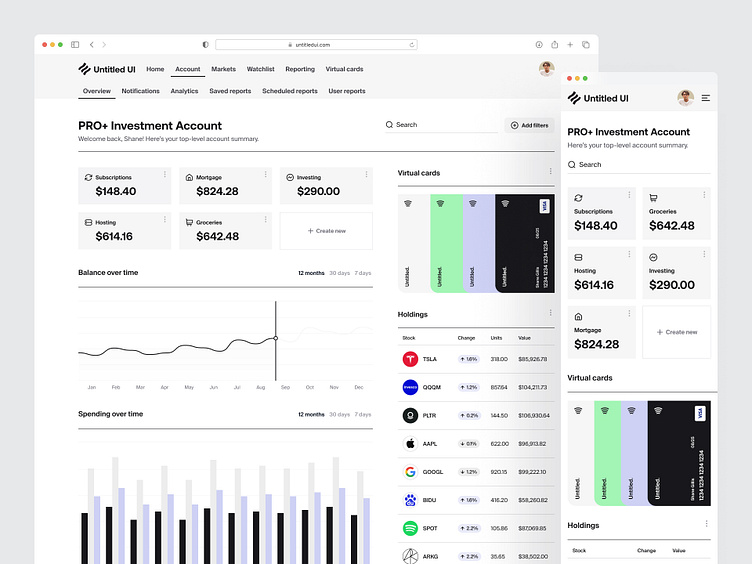This screenshot has height=564, width=752.
Task: Select 12 months range for Balance over time
Action: point(311,273)
